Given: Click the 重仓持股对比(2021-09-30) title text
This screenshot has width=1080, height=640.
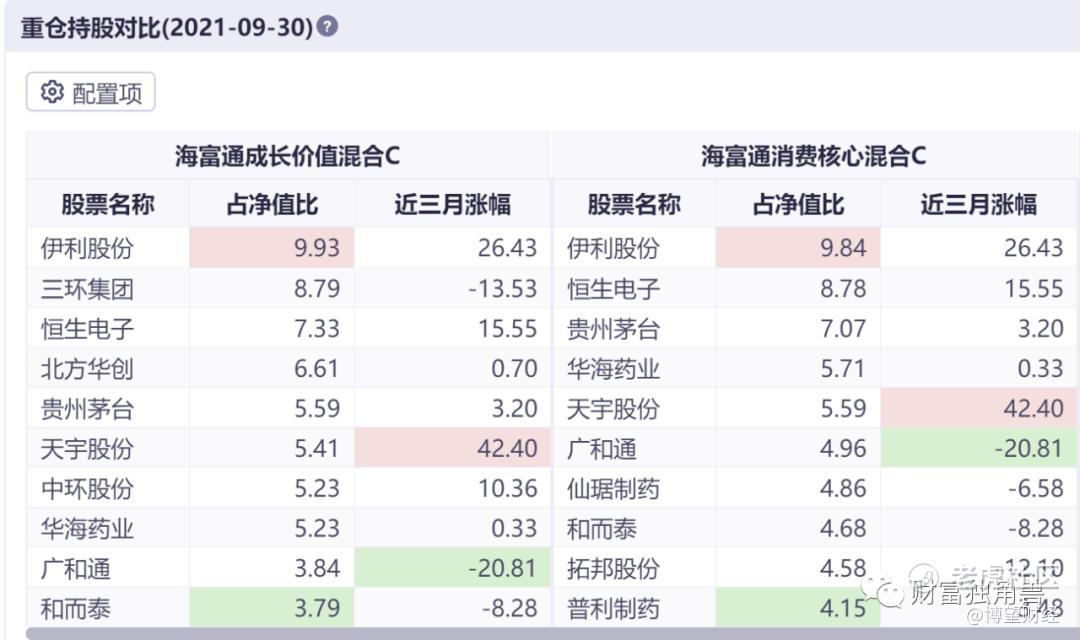Looking at the screenshot, I should [167, 26].
